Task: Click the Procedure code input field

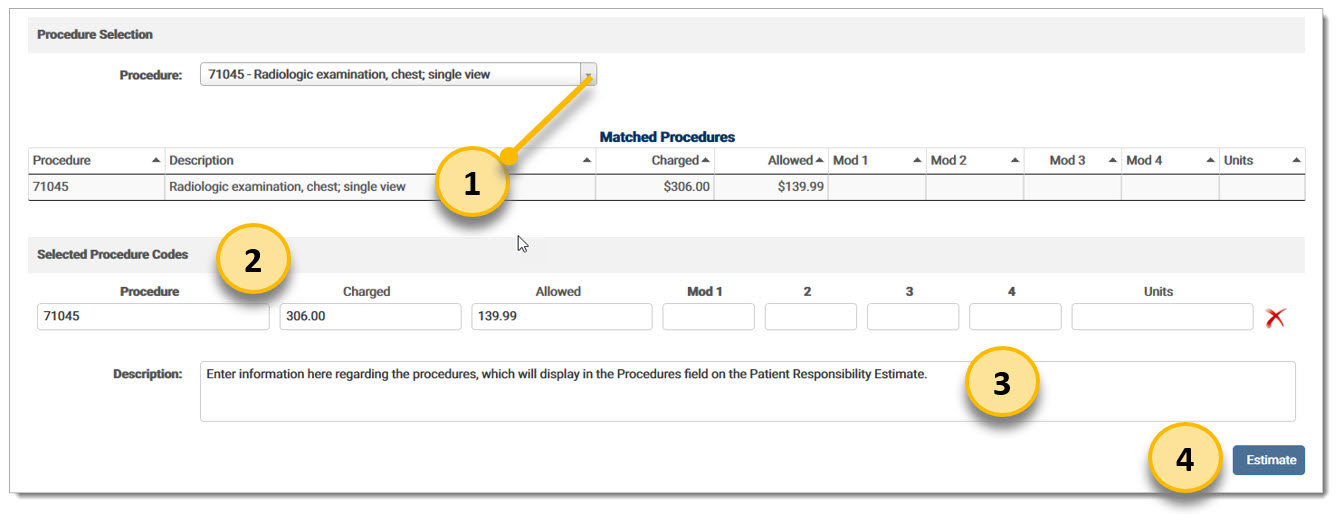Action: tap(152, 317)
